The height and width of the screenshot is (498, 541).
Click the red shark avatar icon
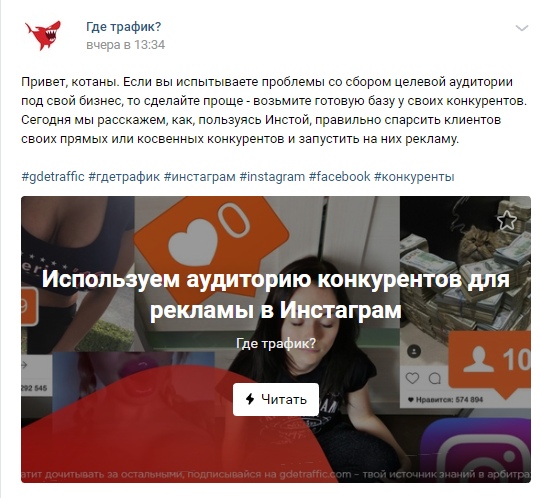click(x=44, y=36)
